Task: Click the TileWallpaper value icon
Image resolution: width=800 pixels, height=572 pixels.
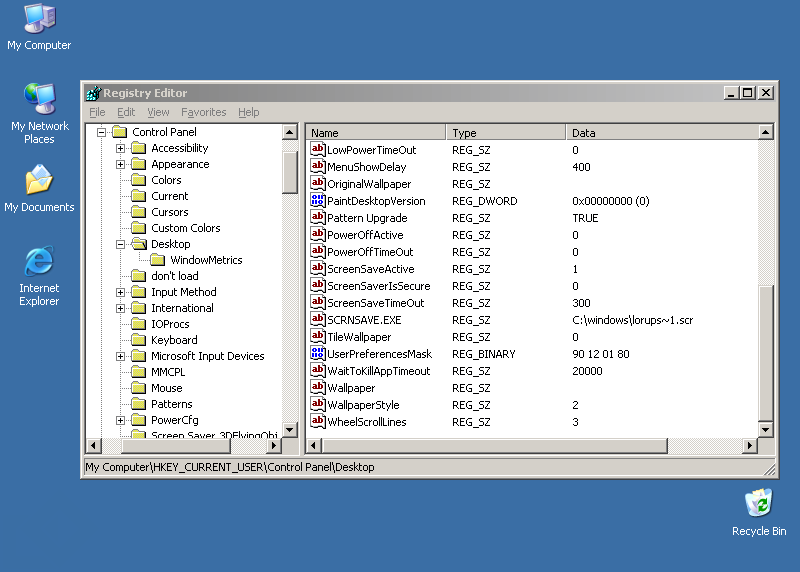Action: tap(317, 337)
